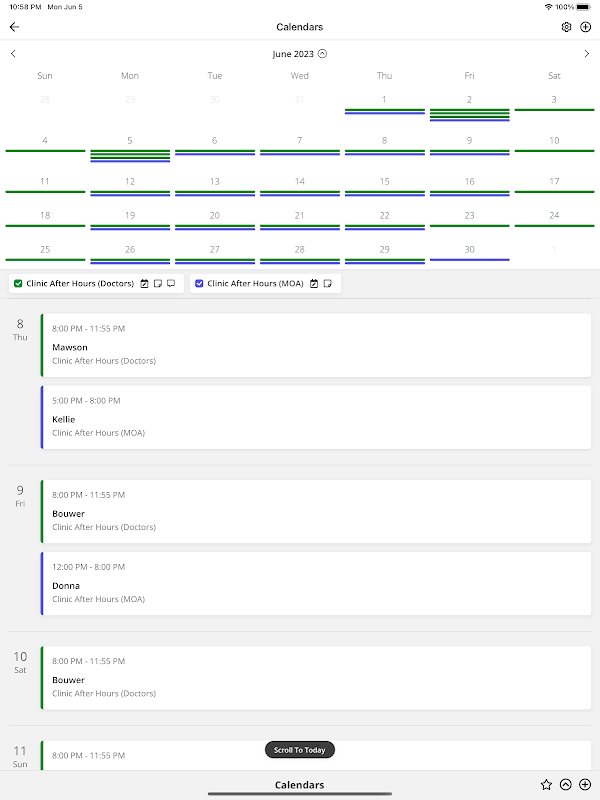Expand the bottom bar up-chevron icon
Viewport: 600px width, 800px height.
click(565, 785)
